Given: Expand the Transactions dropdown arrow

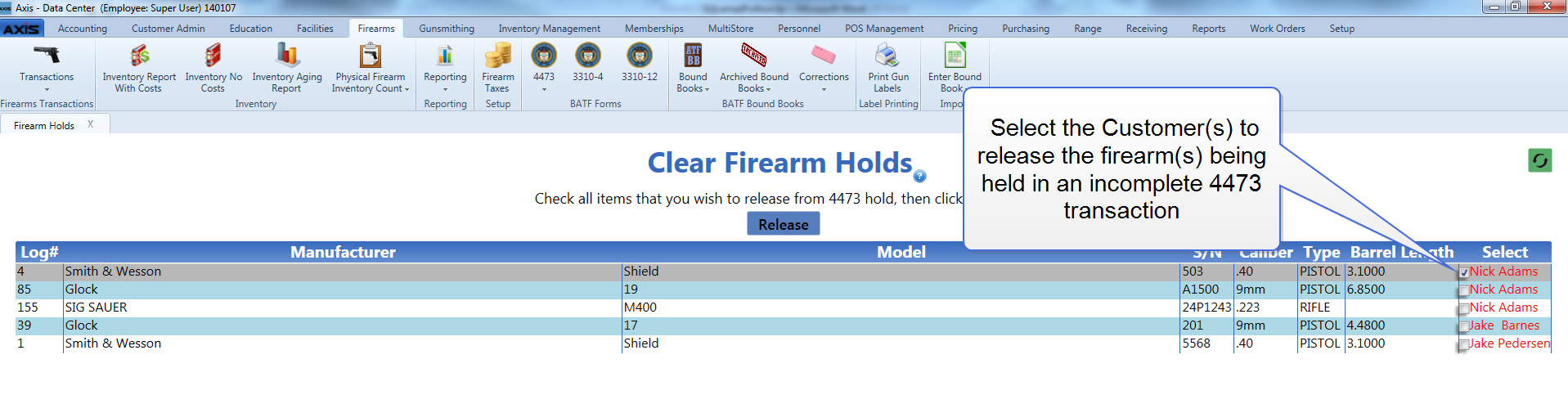Looking at the screenshot, I should tap(47, 89).
